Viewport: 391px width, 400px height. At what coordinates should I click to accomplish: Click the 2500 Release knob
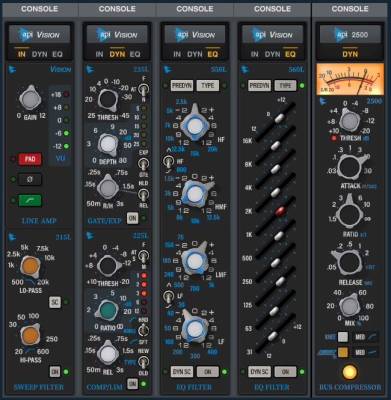[x=349, y=262]
